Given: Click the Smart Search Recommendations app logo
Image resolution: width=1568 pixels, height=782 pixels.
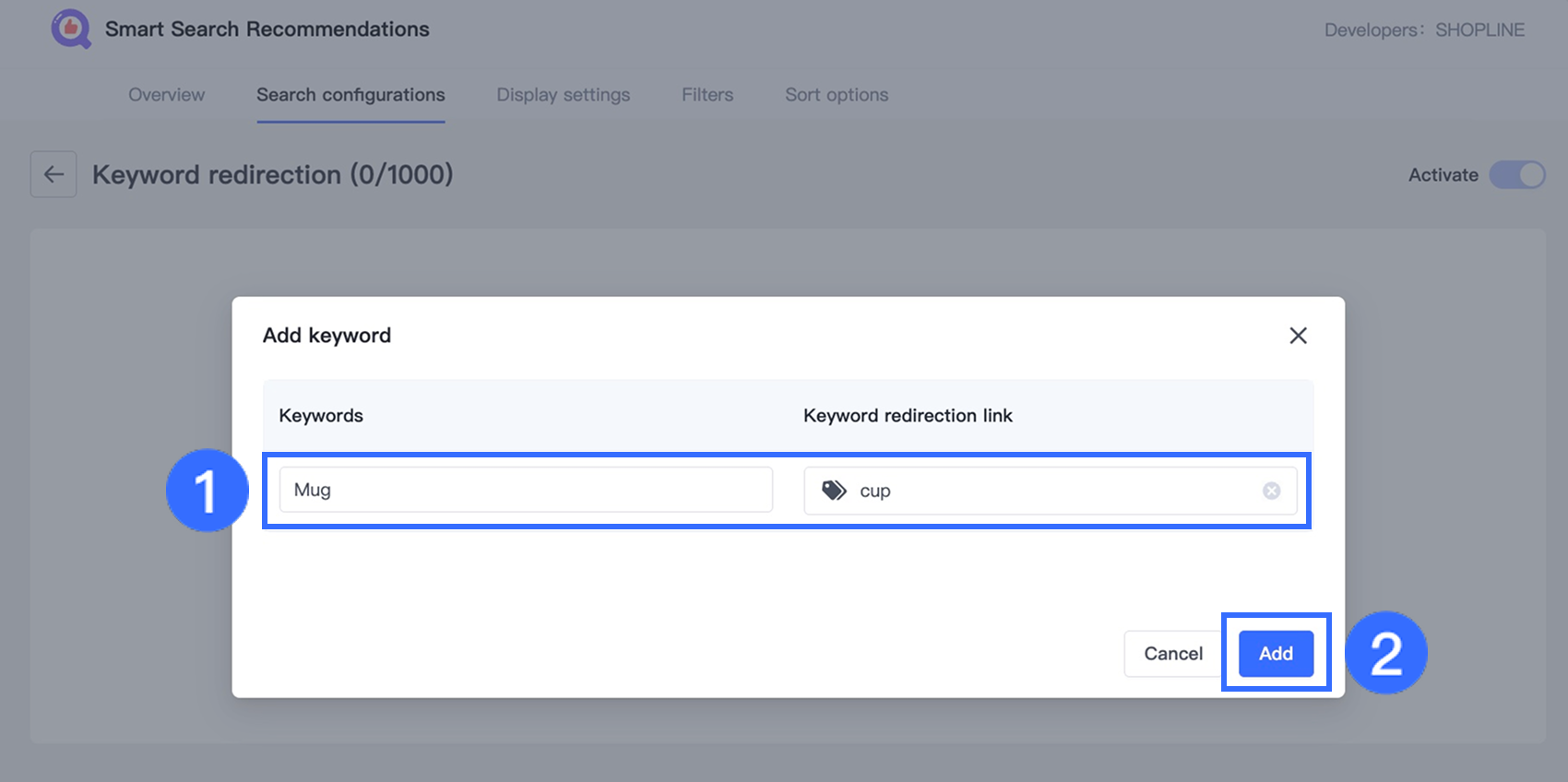Looking at the screenshot, I should click(x=71, y=29).
